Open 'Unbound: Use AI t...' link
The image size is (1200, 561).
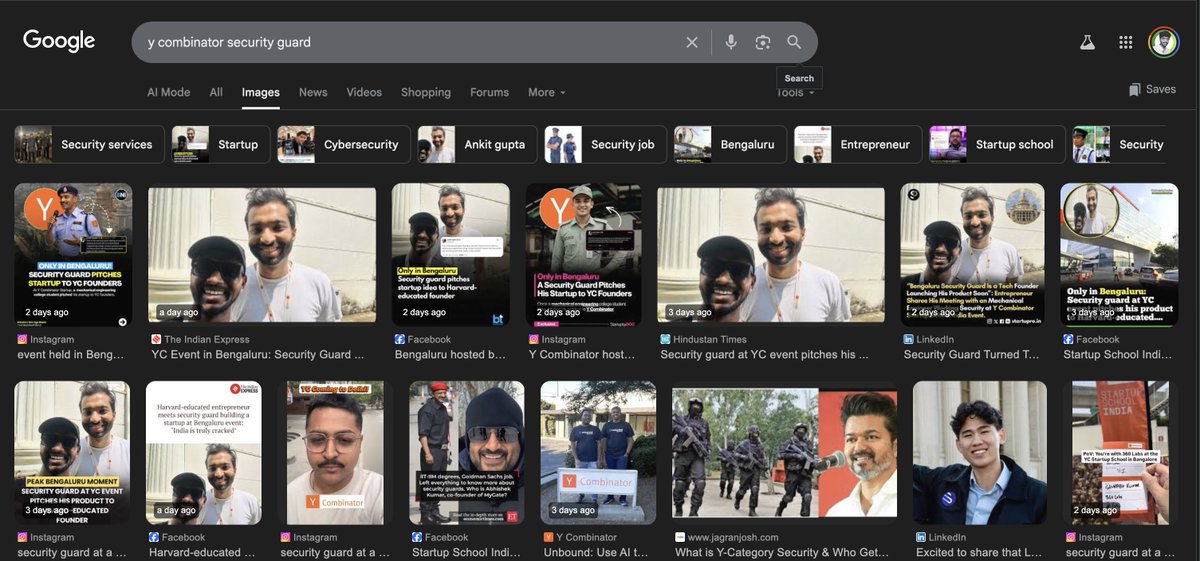(596, 552)
